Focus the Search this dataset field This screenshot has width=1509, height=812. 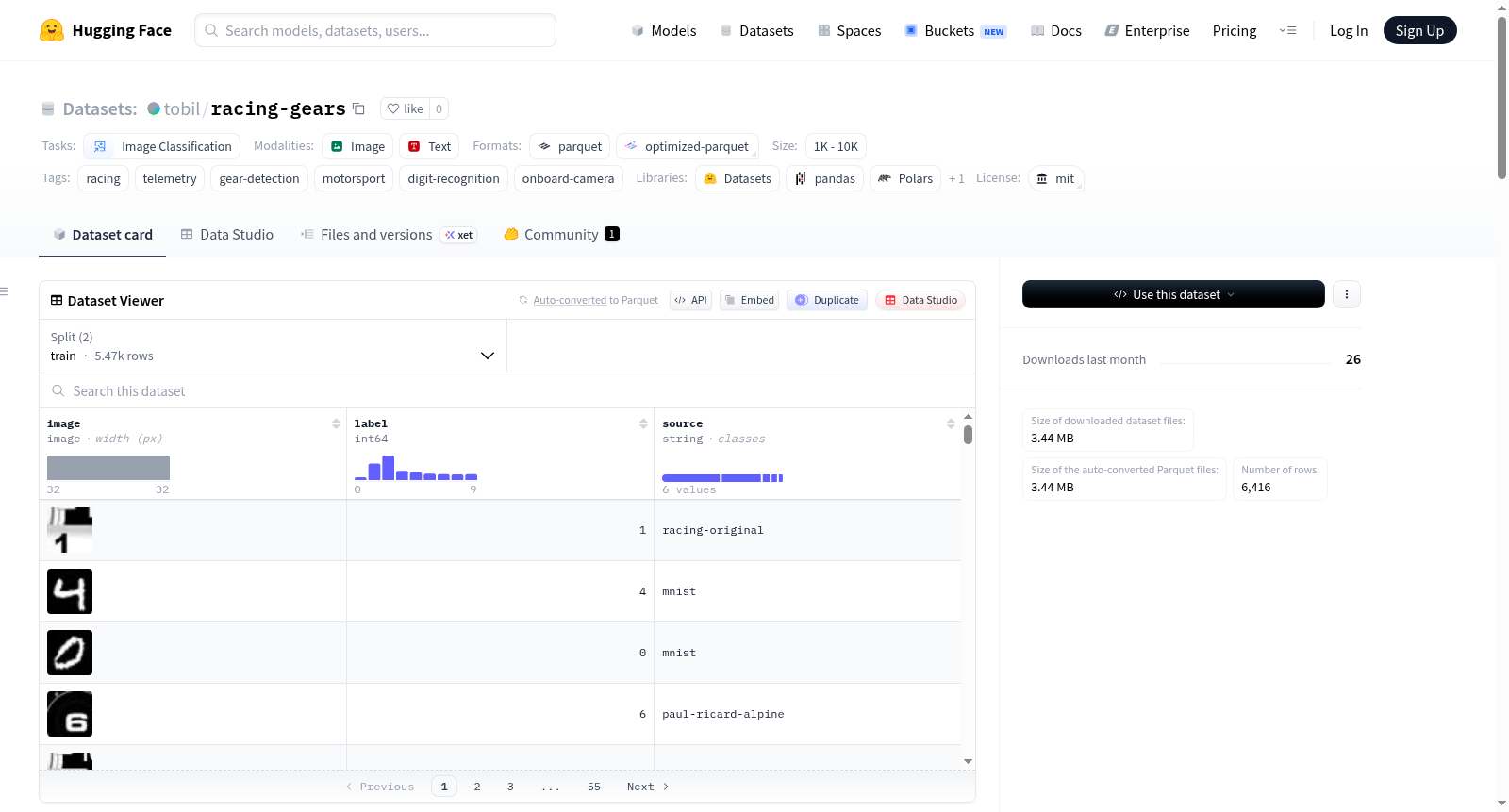[x=507, y=390]
